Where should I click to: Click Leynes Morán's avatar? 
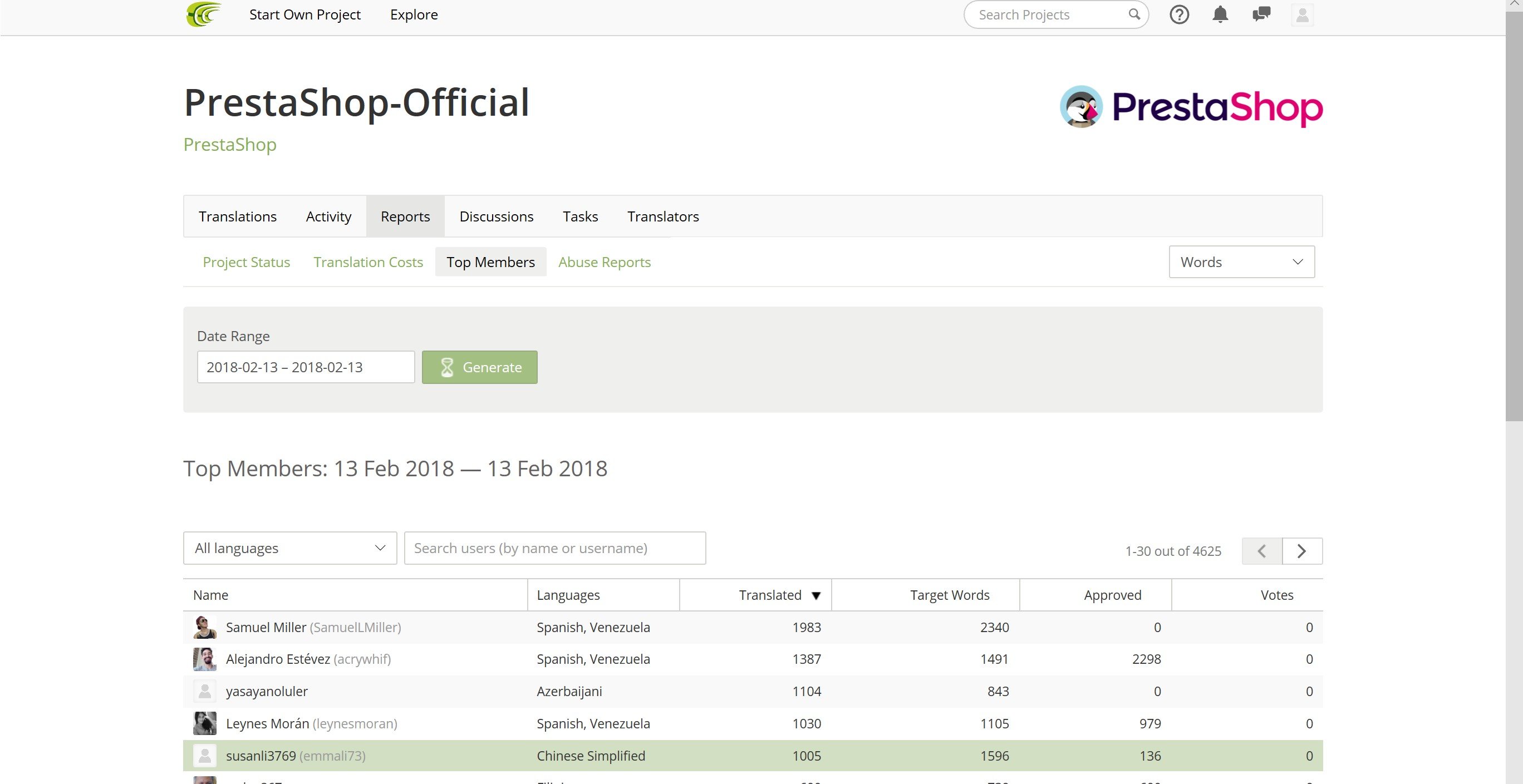click(204, 723)
